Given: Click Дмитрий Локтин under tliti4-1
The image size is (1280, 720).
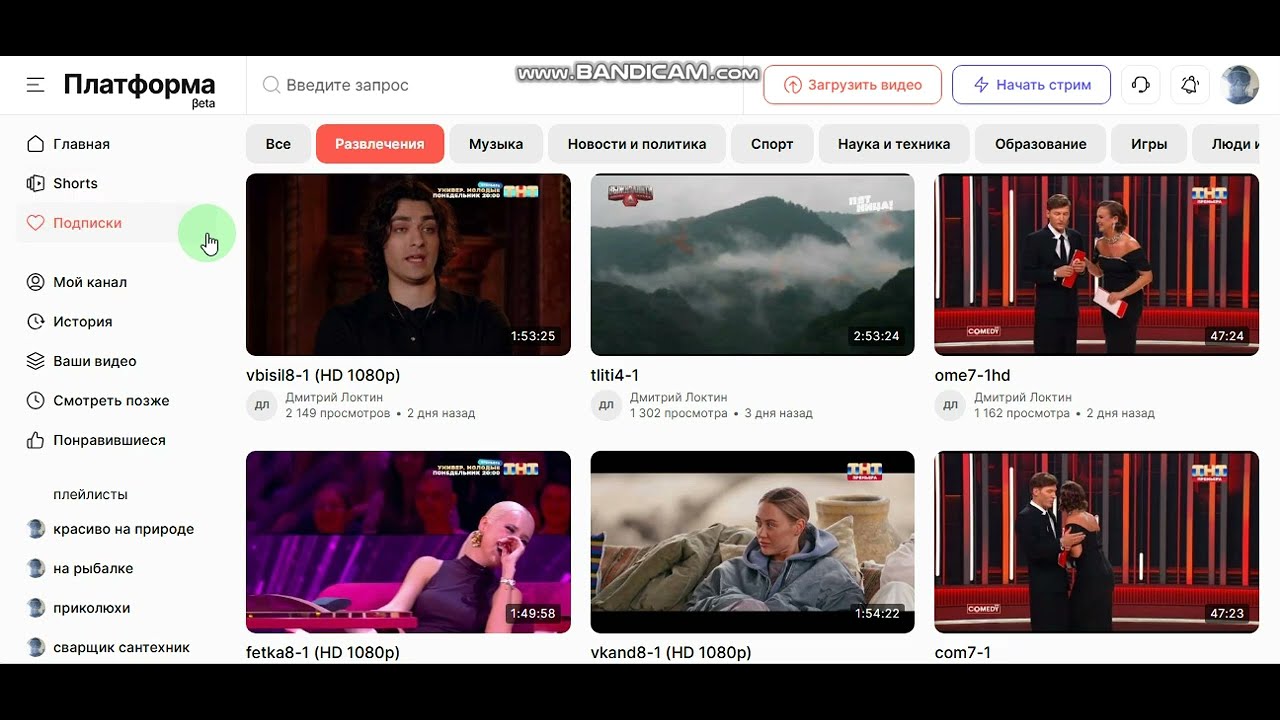Looking at the screenshot, I should click(x=678, y=397).
